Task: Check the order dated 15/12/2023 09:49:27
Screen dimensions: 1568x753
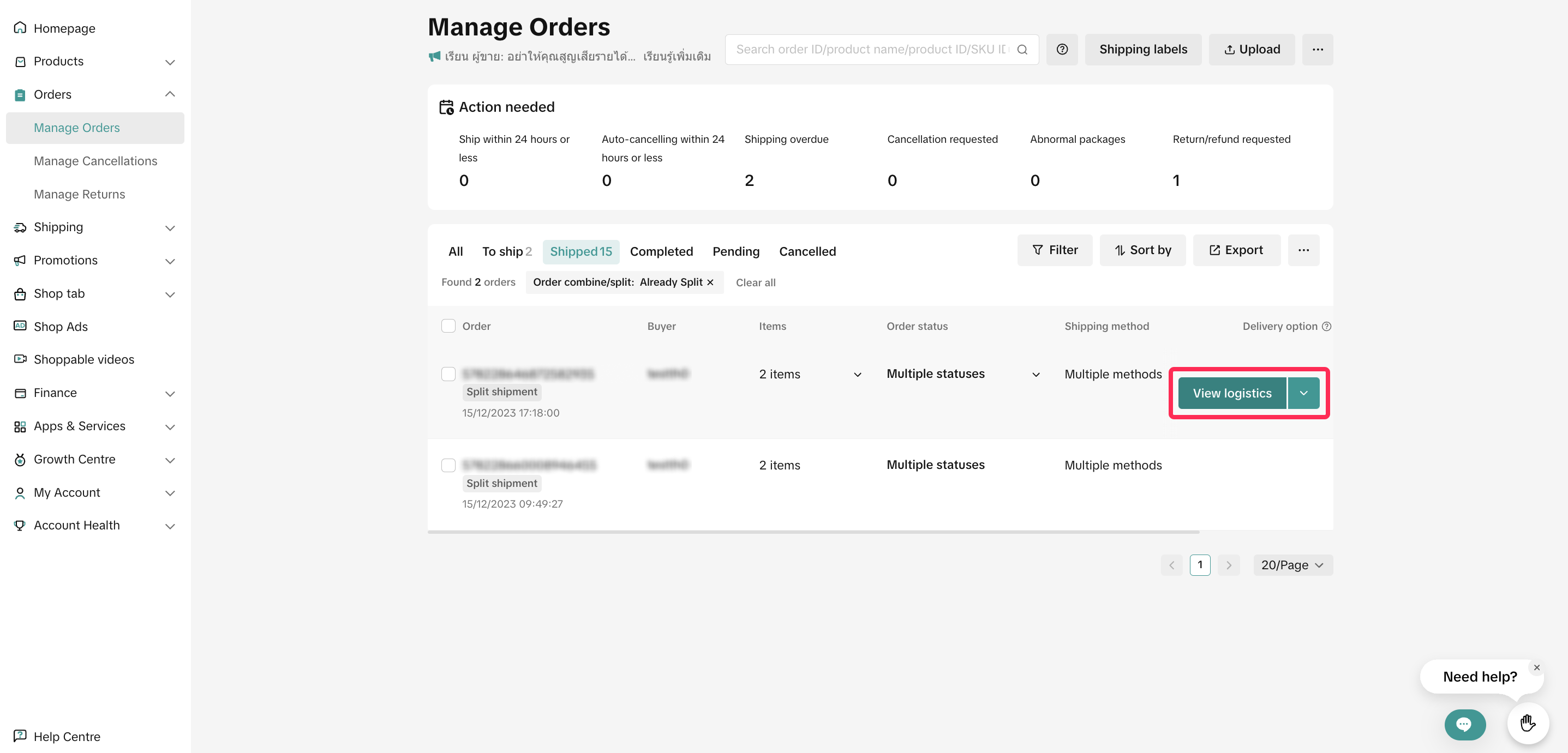Action: 448,465
